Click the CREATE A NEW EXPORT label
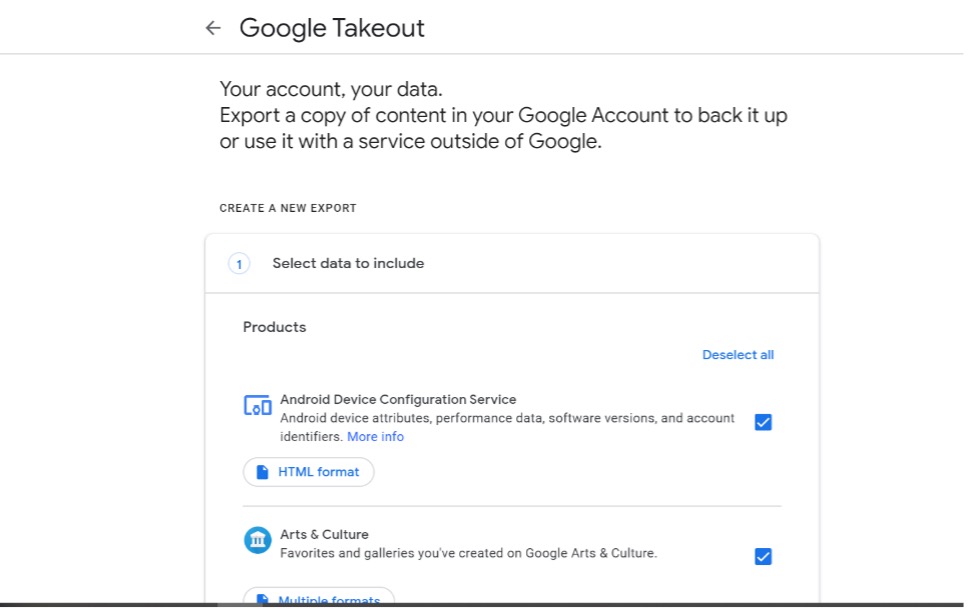 click(288, 209)
